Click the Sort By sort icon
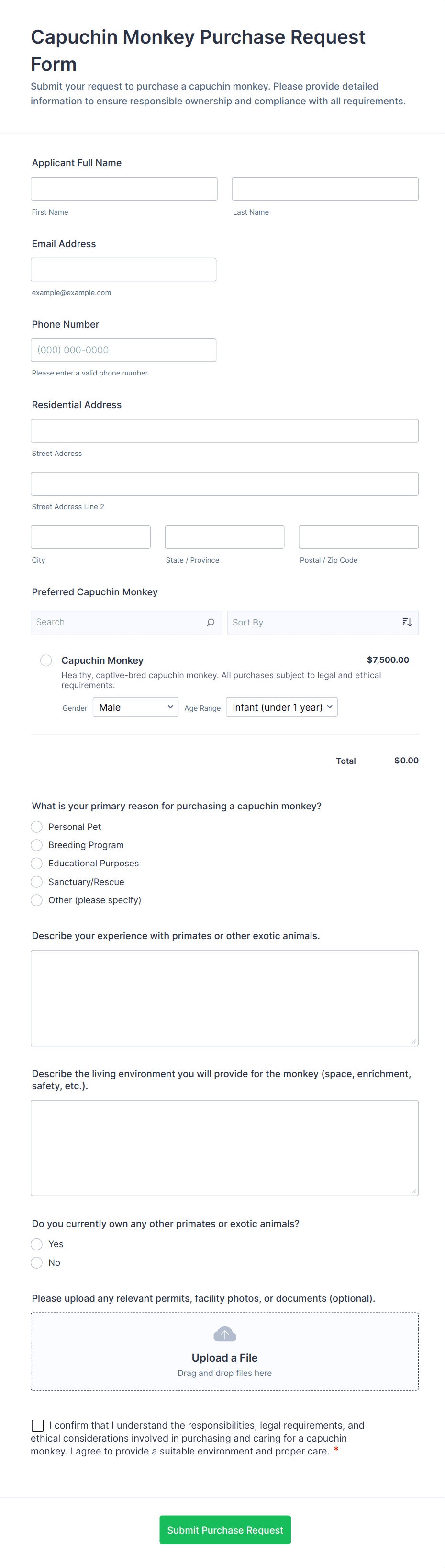This screenshot has width=445, height=1568. tap(407, 622)
